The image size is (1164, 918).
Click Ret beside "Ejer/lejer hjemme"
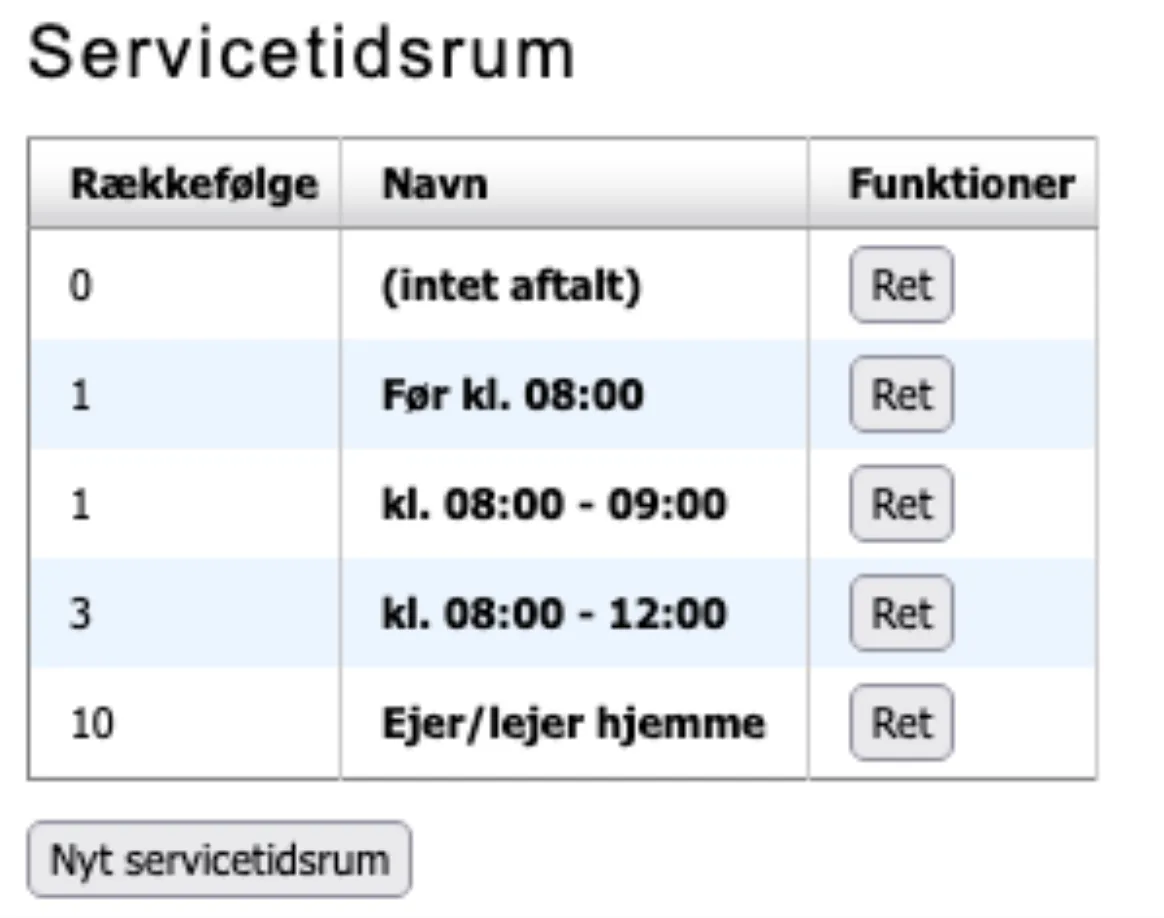click(900, 722)
